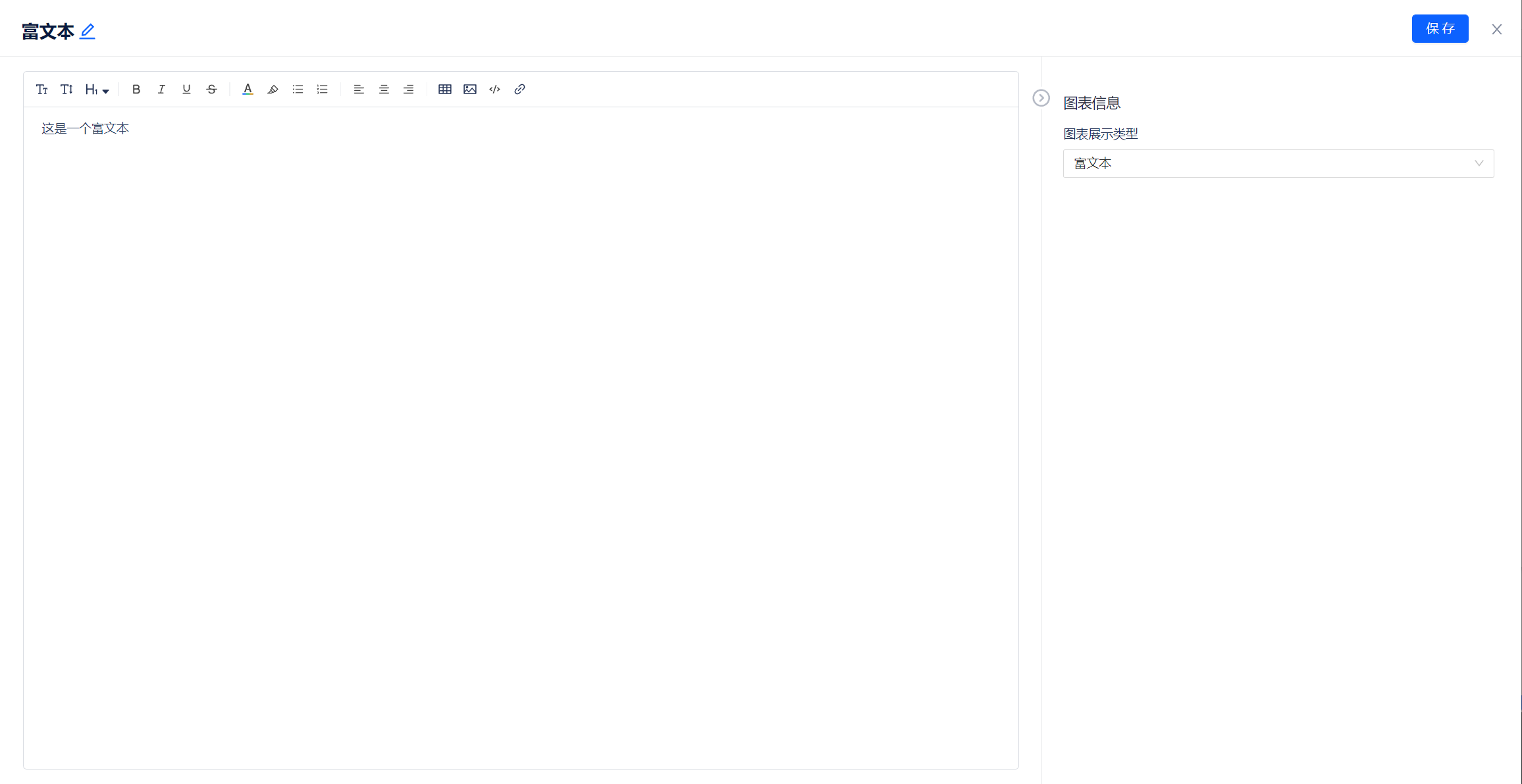Edit the 富文本 title with pencil icon
The width and height of the screenshot is (1522, 784).
point(88,31)
